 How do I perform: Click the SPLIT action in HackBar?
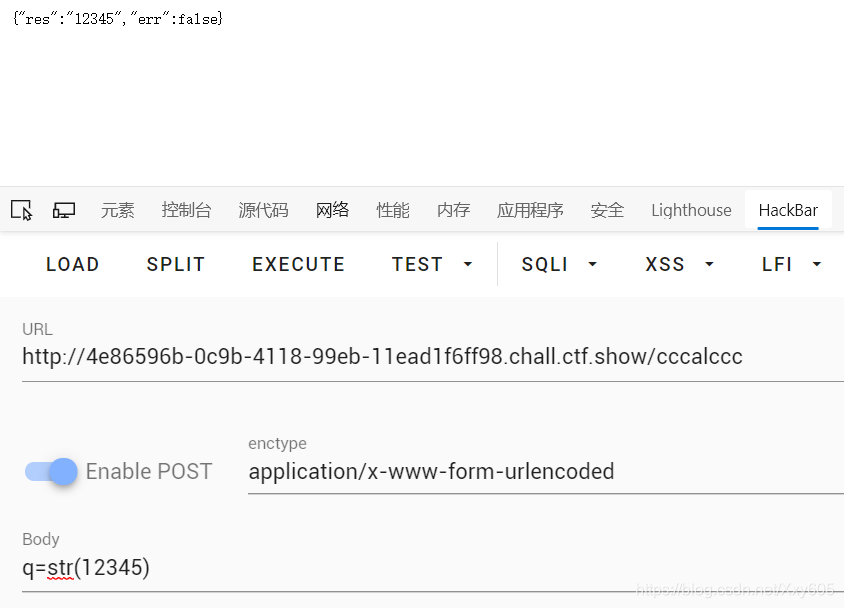175,264
